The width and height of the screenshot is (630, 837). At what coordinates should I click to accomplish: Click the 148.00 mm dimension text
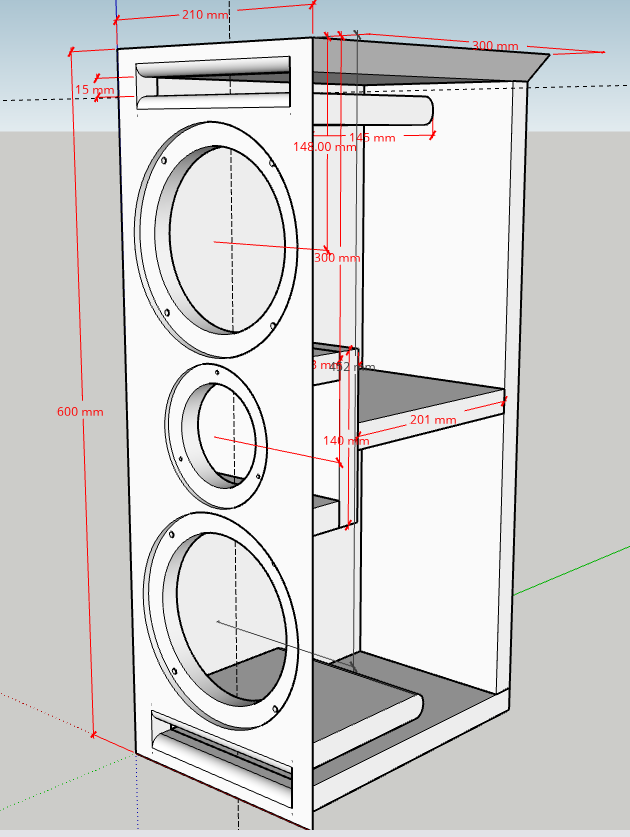[324, 146]
